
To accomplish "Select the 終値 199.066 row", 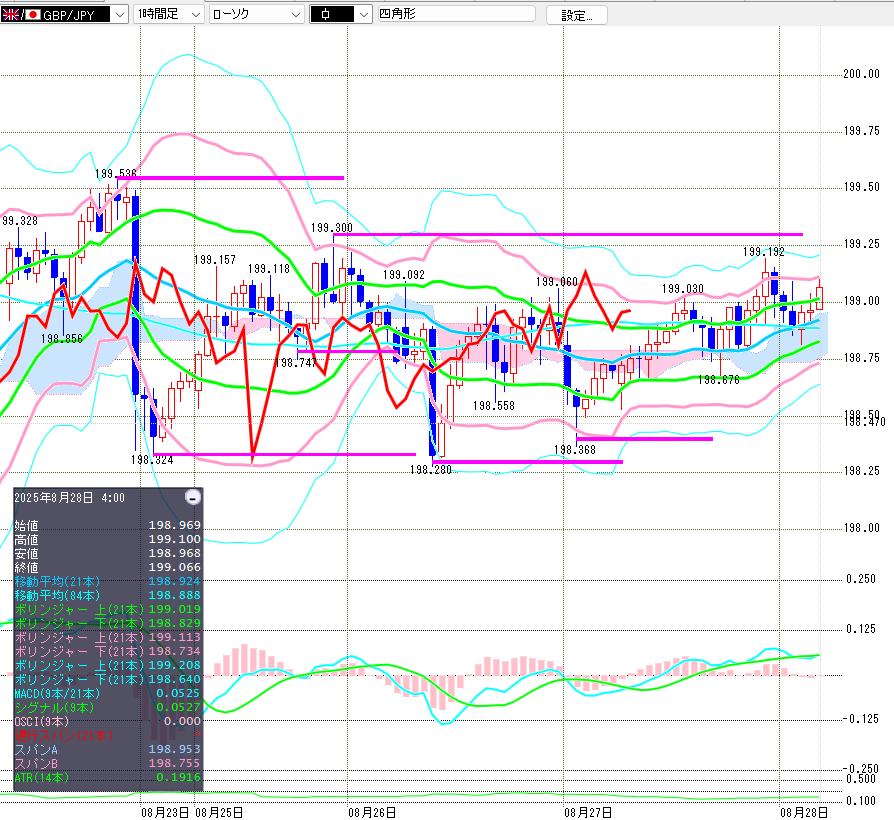I will point(108,567).
